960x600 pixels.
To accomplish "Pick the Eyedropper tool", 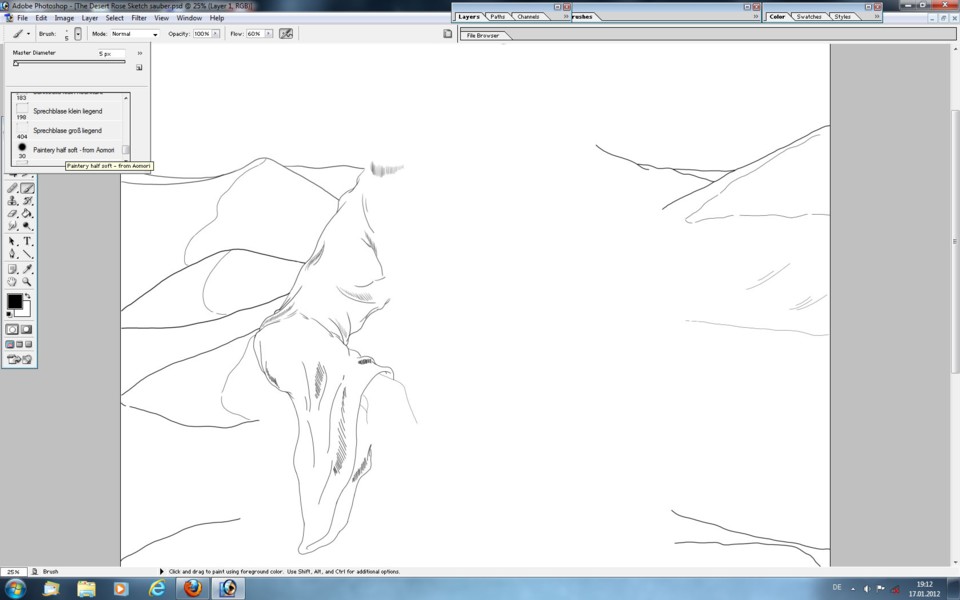I will 27,269.
